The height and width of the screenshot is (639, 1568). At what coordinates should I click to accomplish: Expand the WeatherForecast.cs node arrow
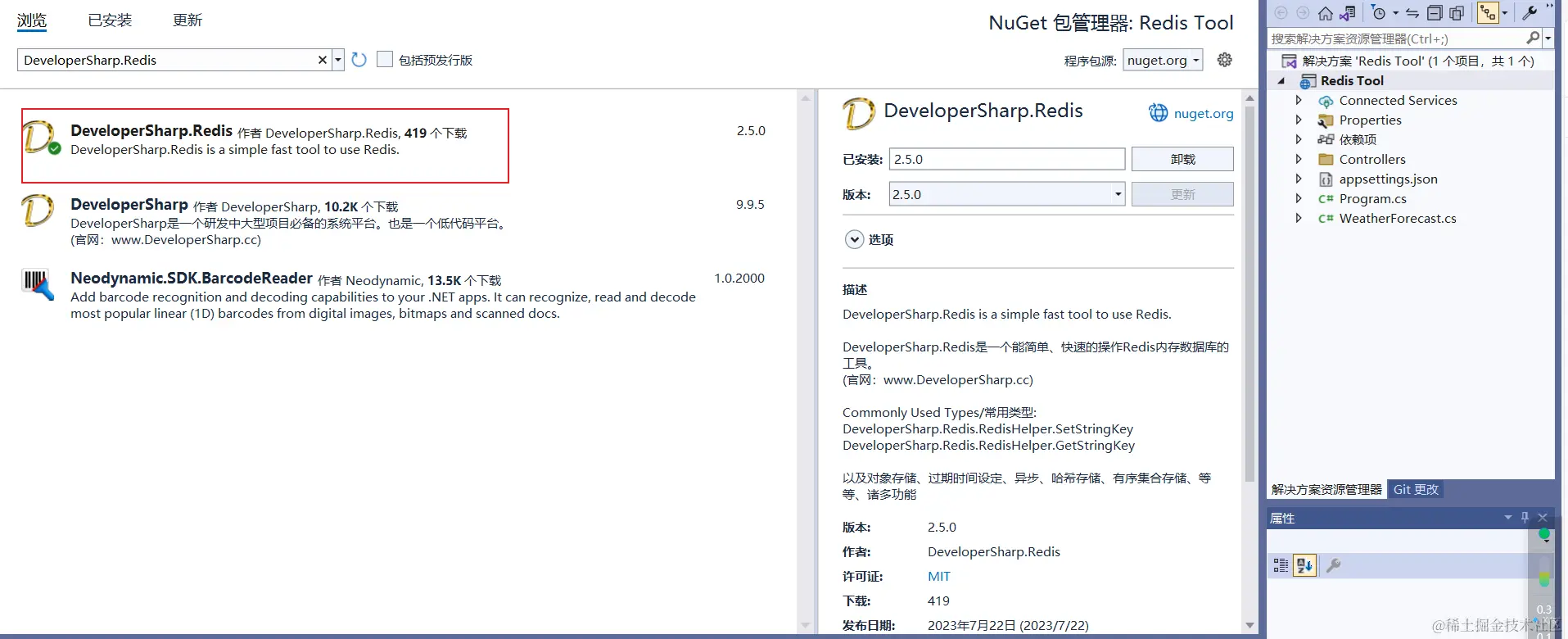pyautogui.click(x=1299, y=219)
